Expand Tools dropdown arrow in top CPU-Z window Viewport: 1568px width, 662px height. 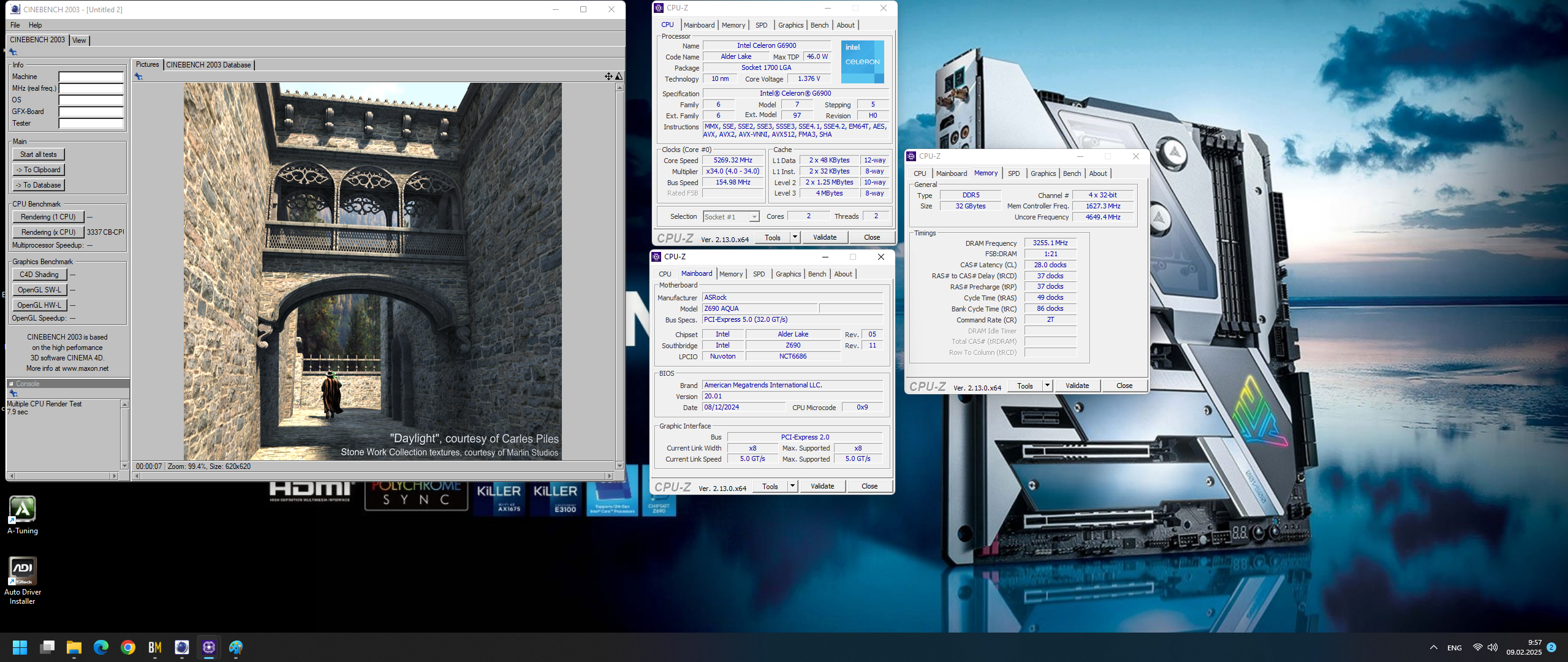795,237
